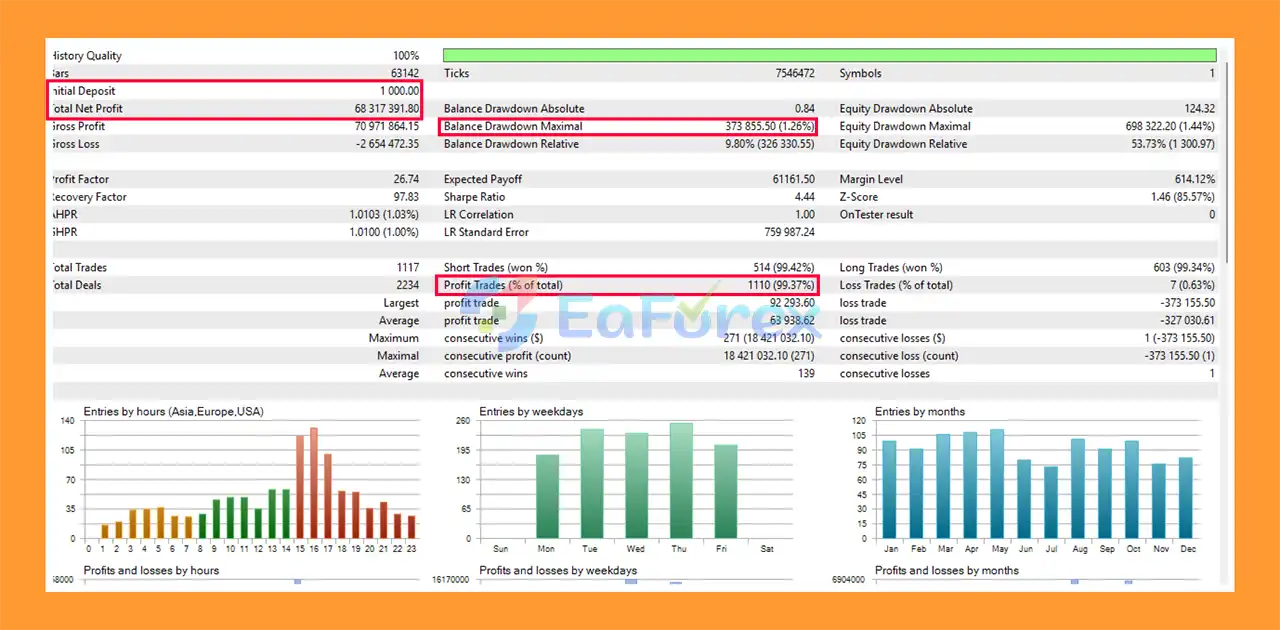Click the green History Quality progress bar
This screenshot has height=630, width=1280.
[829, 55]
